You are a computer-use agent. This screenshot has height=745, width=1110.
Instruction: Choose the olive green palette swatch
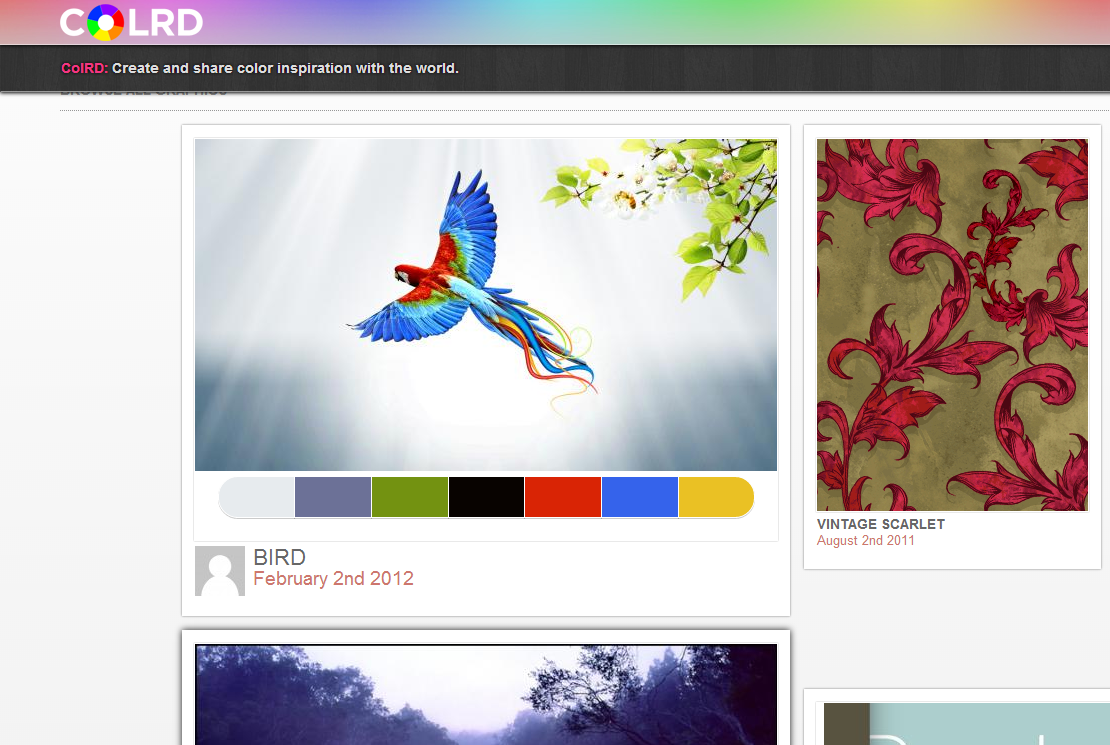410,498
